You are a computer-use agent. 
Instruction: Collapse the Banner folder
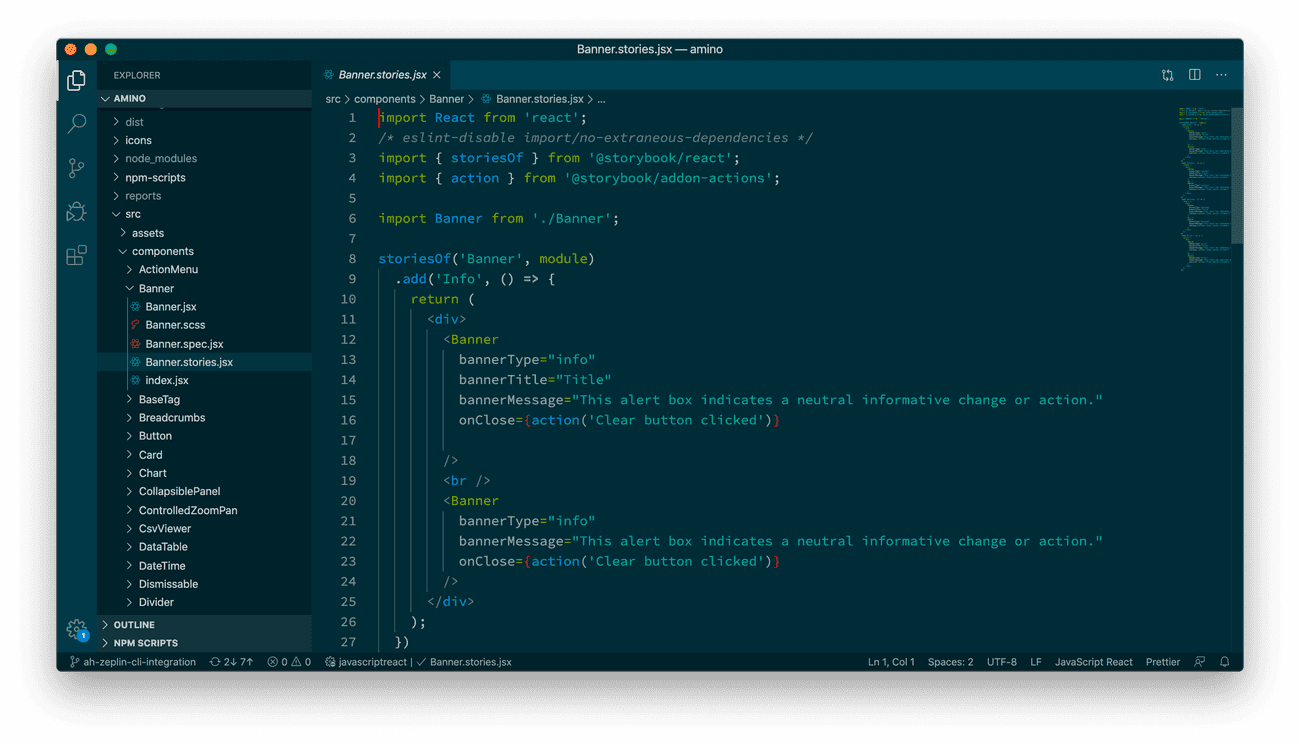coord(156,288)
